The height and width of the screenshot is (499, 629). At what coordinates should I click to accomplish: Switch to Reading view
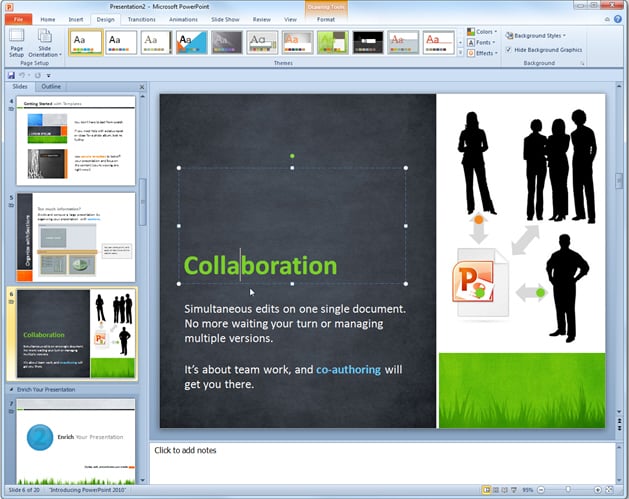point(505,490)
